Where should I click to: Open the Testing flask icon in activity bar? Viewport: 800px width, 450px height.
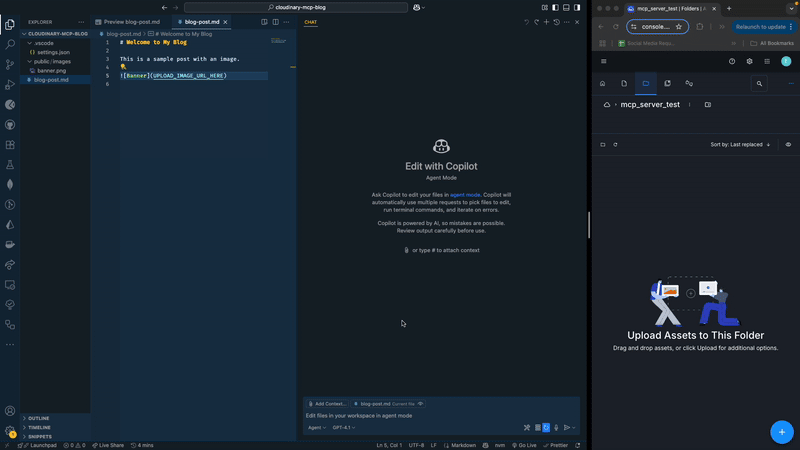click(10, 165)
